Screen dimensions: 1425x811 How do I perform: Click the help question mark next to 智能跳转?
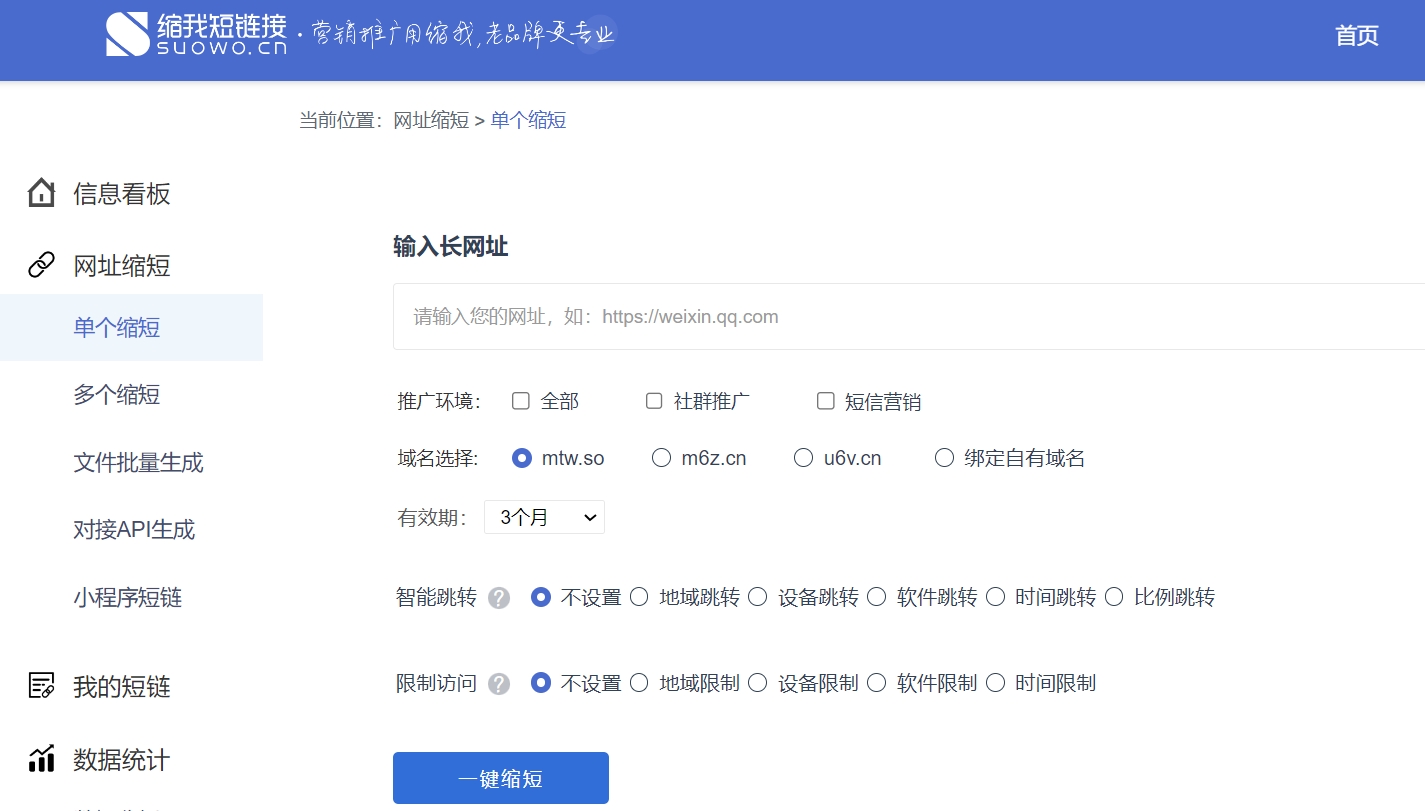coord(499,598)
